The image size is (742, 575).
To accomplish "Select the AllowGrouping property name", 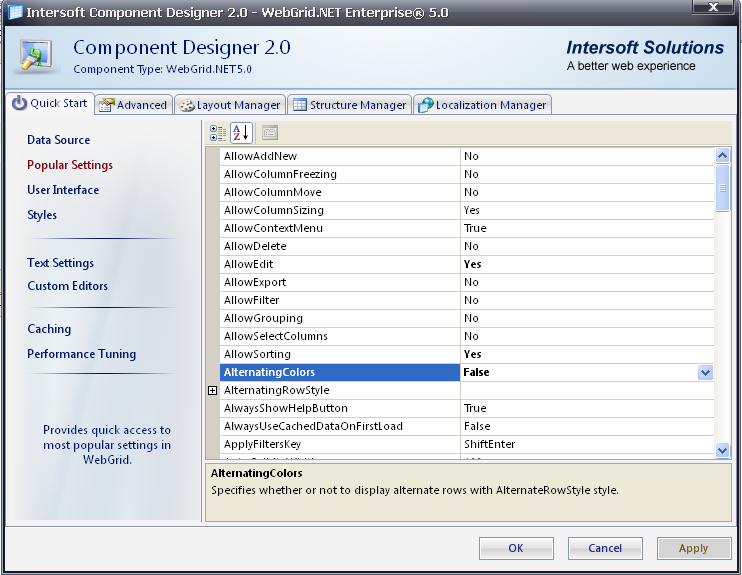I will [263, 318].
